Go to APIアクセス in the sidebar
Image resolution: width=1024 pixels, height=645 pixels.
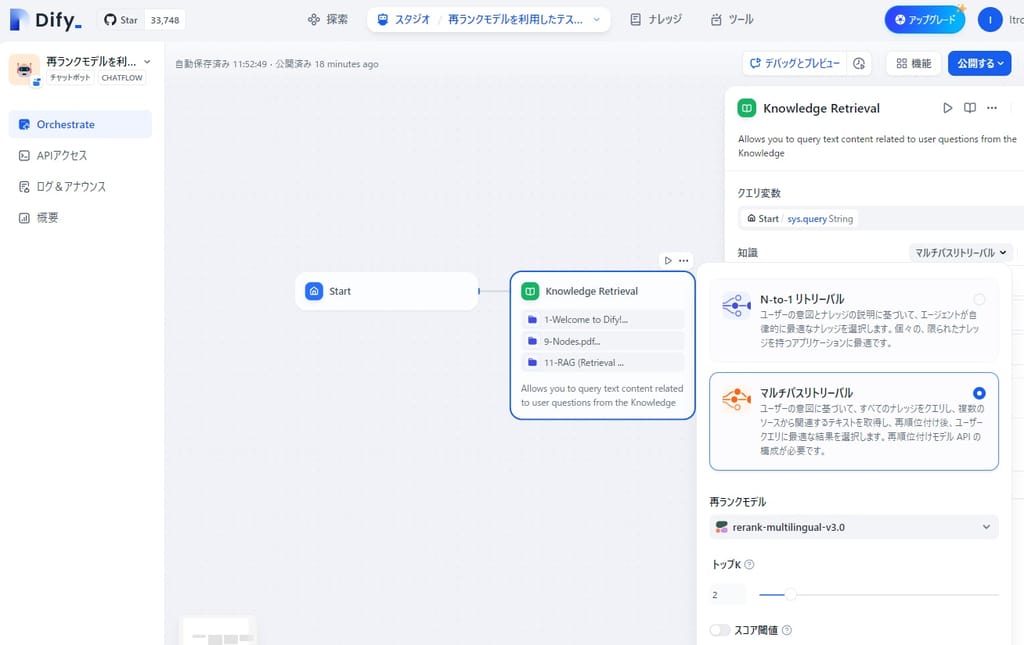[62, 156]
